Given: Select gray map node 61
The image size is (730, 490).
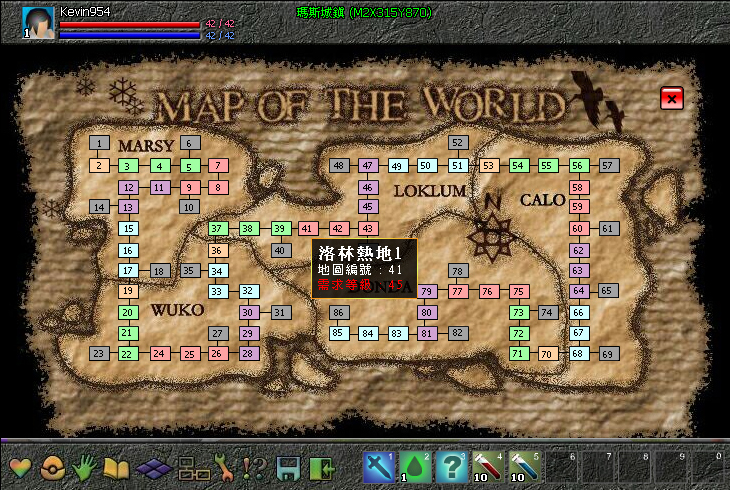Looking at the screenshot, I should click(x=608, y=228).
